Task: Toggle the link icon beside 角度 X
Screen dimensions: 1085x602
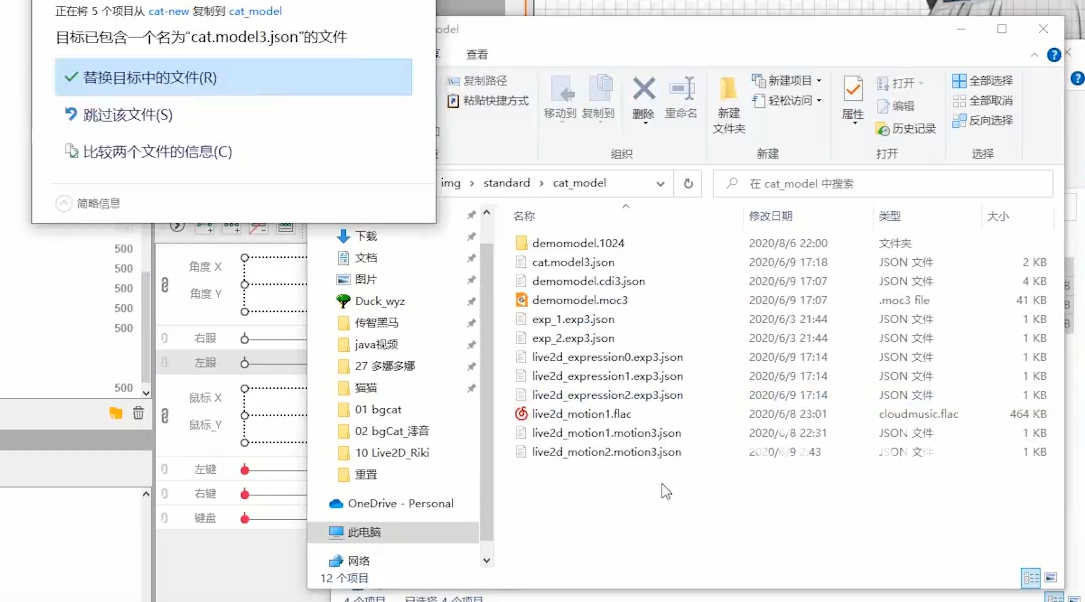Action: coord(165,285)
